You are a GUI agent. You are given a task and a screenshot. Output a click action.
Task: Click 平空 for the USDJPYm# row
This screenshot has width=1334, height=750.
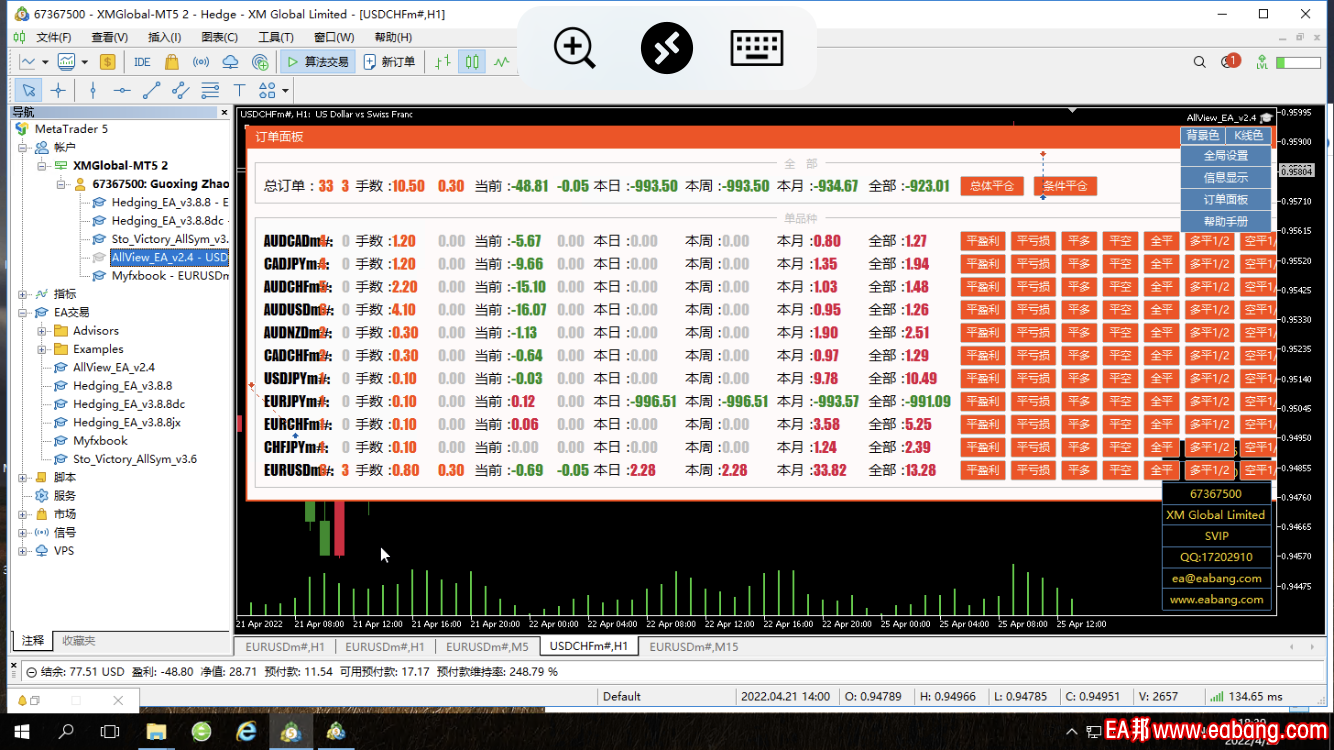pyautogui.click(x=1120, y=378)
